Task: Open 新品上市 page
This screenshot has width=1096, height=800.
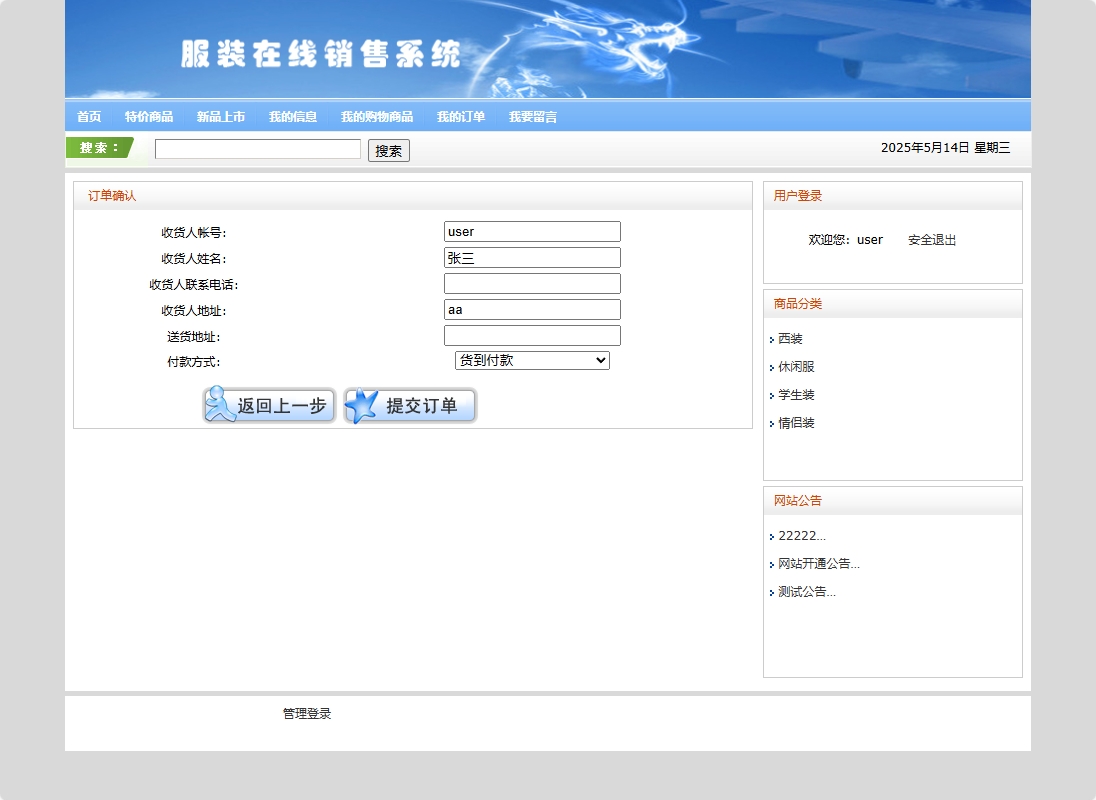Action: tap(221, 116)
